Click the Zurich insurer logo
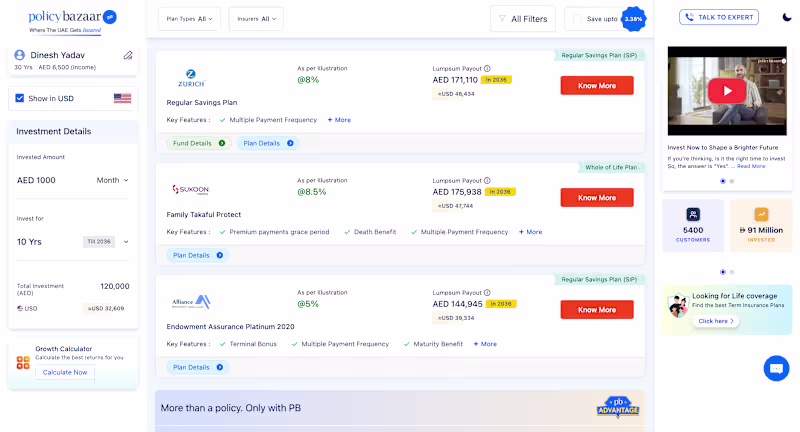Screen dimensions: 800x432 (191, 78)
